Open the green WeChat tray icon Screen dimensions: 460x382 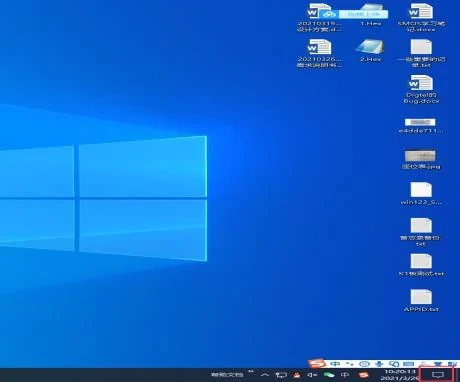[329, 375]
